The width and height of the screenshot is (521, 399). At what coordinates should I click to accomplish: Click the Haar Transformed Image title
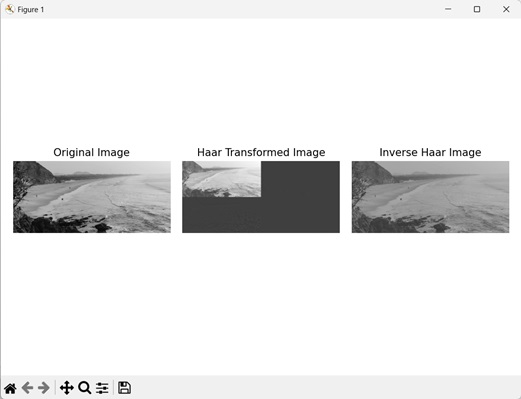(x=261, y=152)
